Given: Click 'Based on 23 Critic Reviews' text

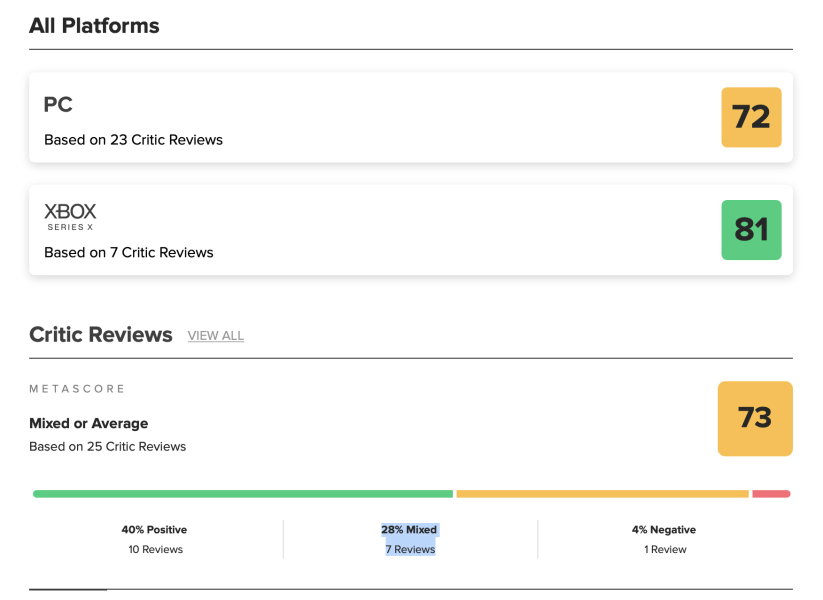Looking at the screenshot, I should [133, 140].
